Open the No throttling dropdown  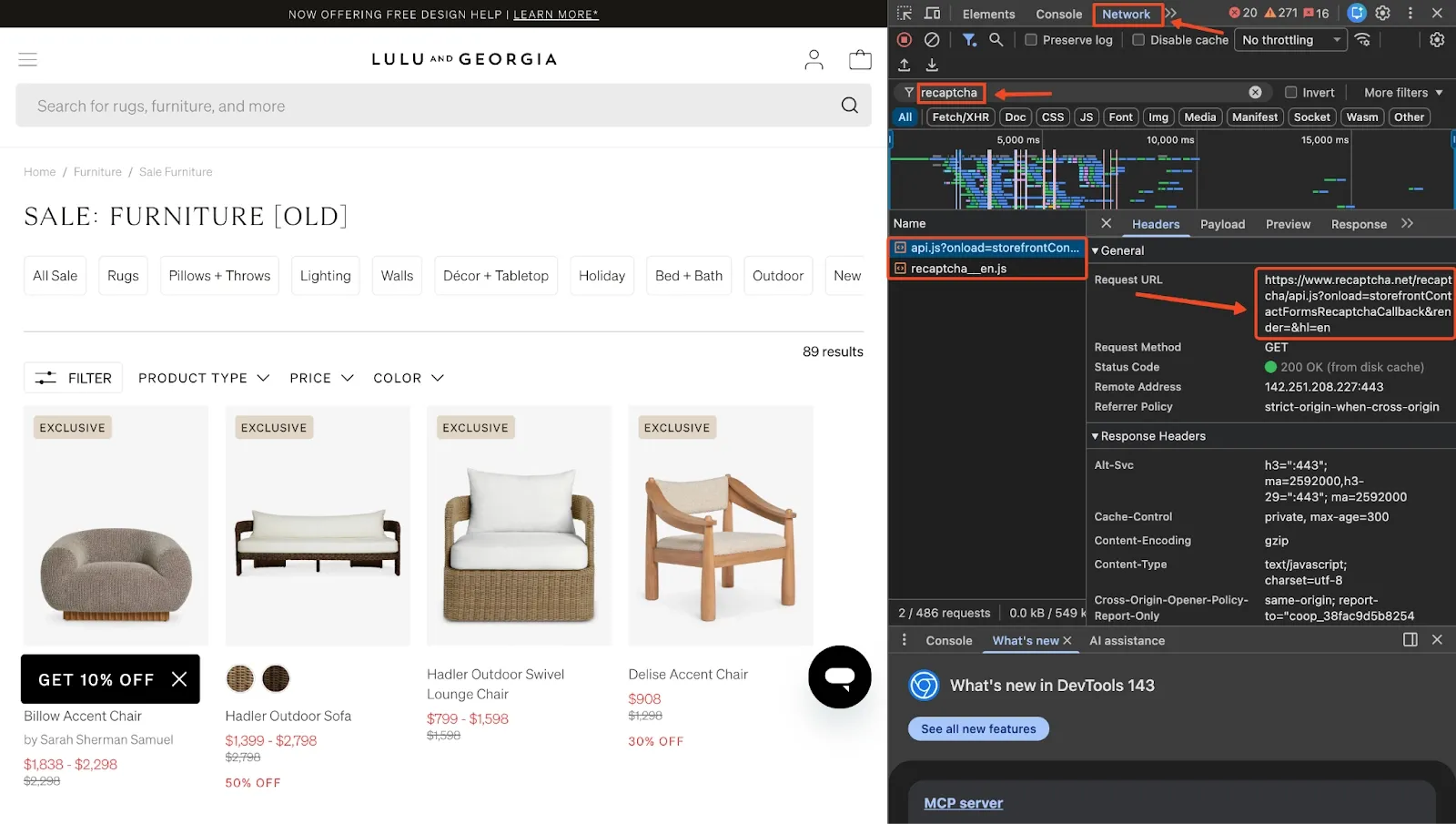tap(1290, 40)
